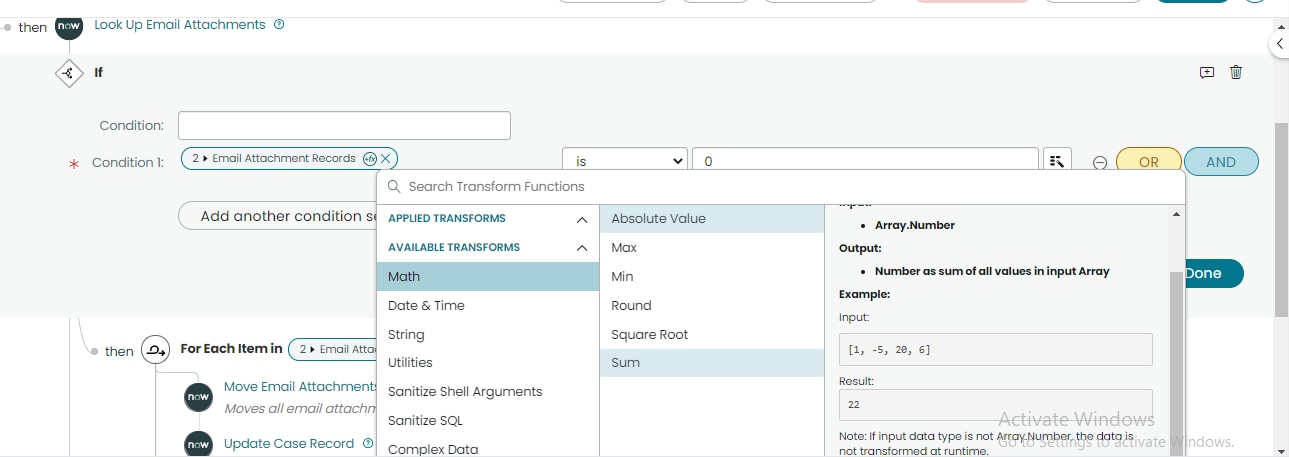The height and width of the screenshot is (457, 1289).
Task: Select the Date & Time transform category
Action: [x=488, y=305]
